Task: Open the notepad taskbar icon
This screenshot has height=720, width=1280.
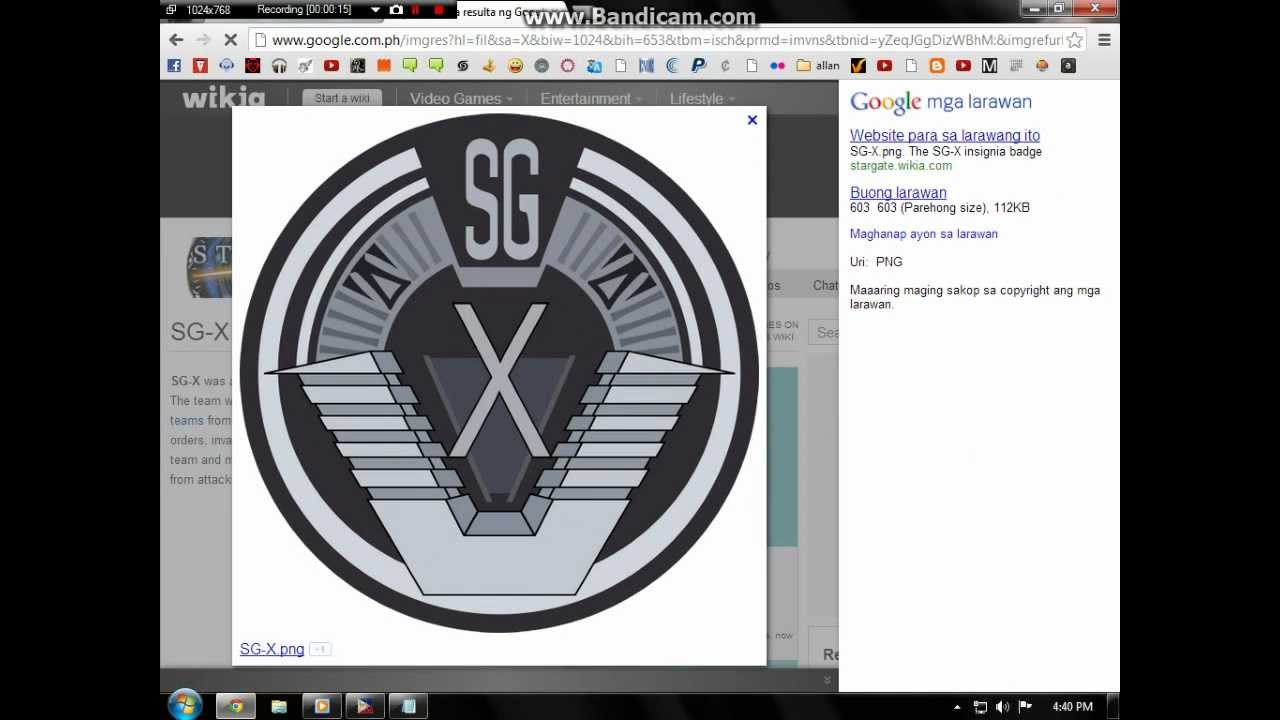Action: [x=408, y=707]
